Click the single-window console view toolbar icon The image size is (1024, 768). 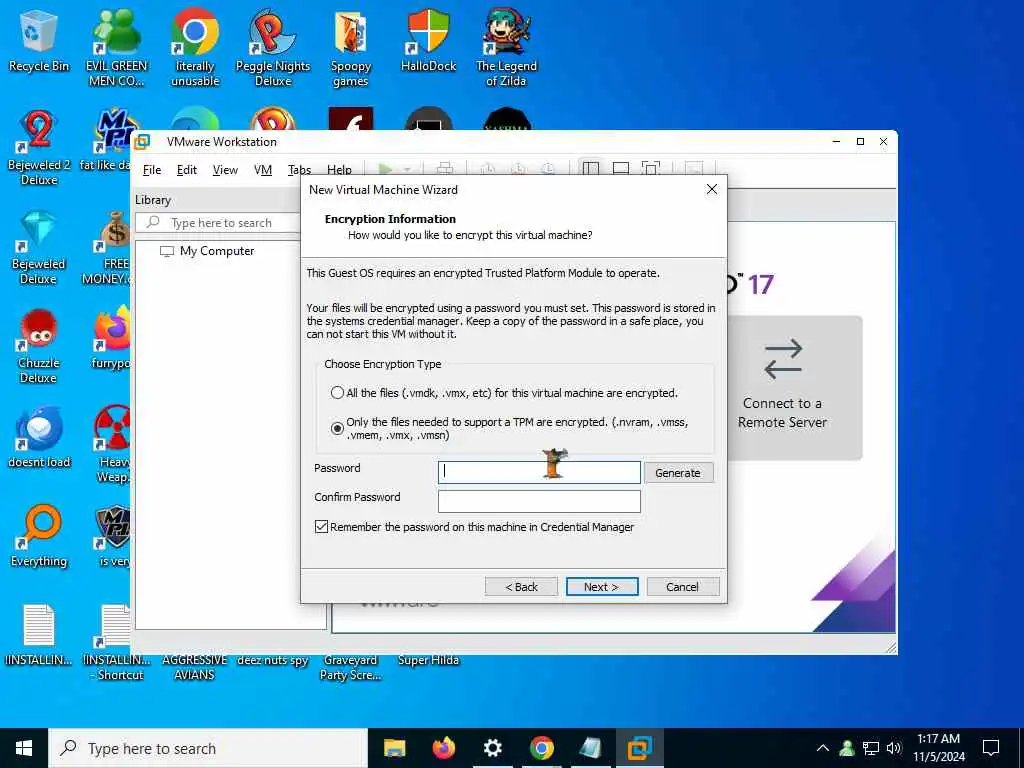click(x=620, y=168)
